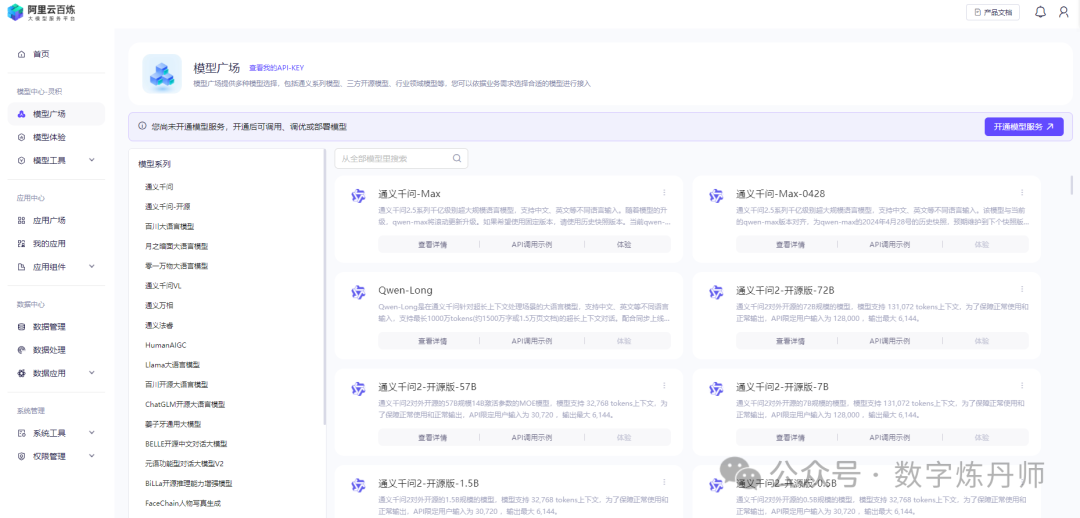Viewport: 1080px width, 518px height.
Task: Open more options for 通义千问2-开源版-57B card
Action: (x=664, y=386)
